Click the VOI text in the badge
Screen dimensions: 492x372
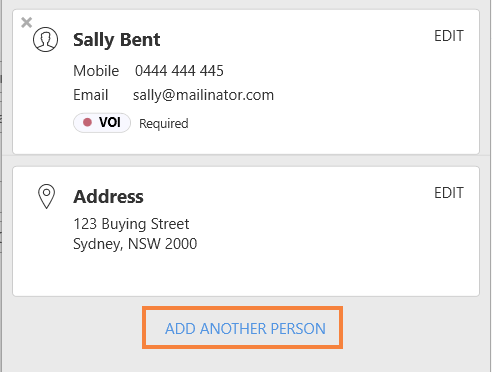click(x=110, y=122)
